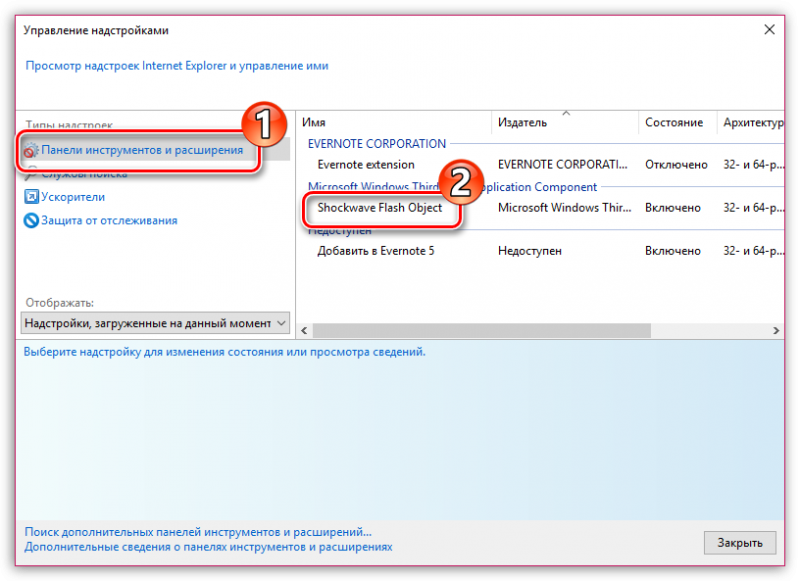The image size is (800, 581).
Task: Open Поиск дополнительных панелей инструментов link
Action: [198, 533]
